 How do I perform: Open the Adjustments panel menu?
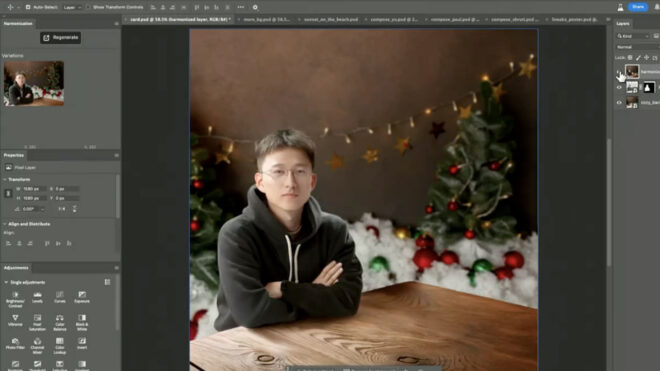(117, 268)
